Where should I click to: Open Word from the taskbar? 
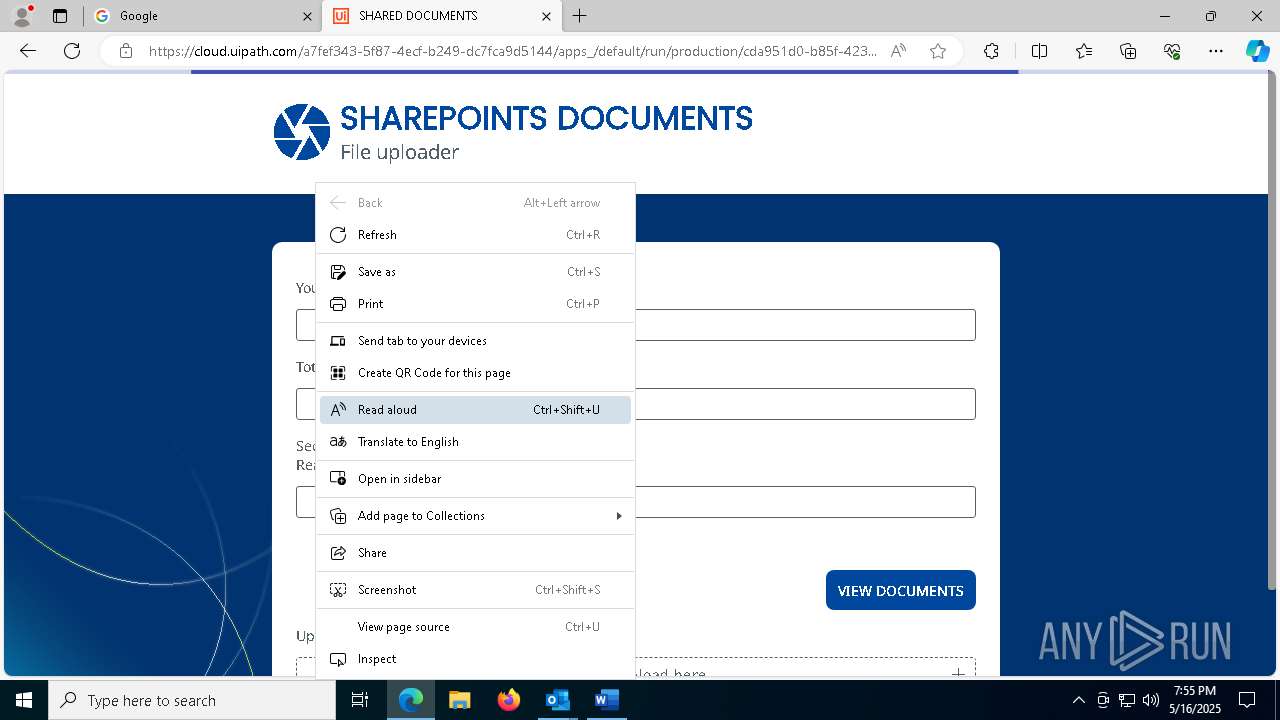pos(606,700)
